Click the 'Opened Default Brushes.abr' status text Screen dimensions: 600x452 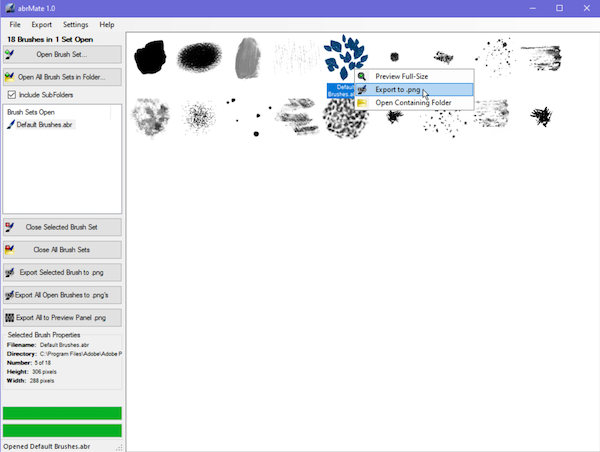point(47,446)
